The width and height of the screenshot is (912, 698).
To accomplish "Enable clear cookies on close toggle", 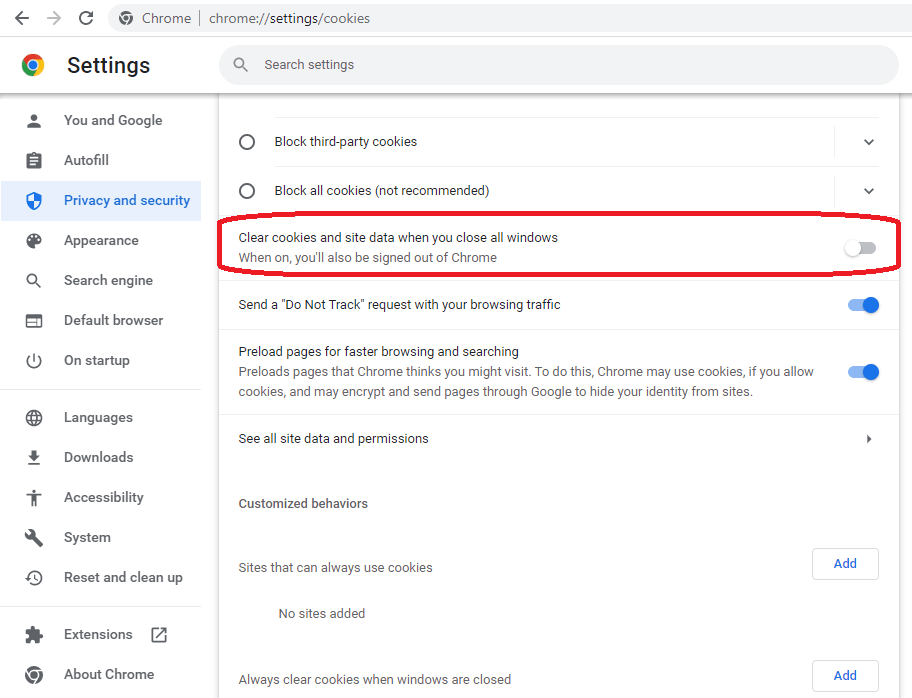I will (860, 248).
